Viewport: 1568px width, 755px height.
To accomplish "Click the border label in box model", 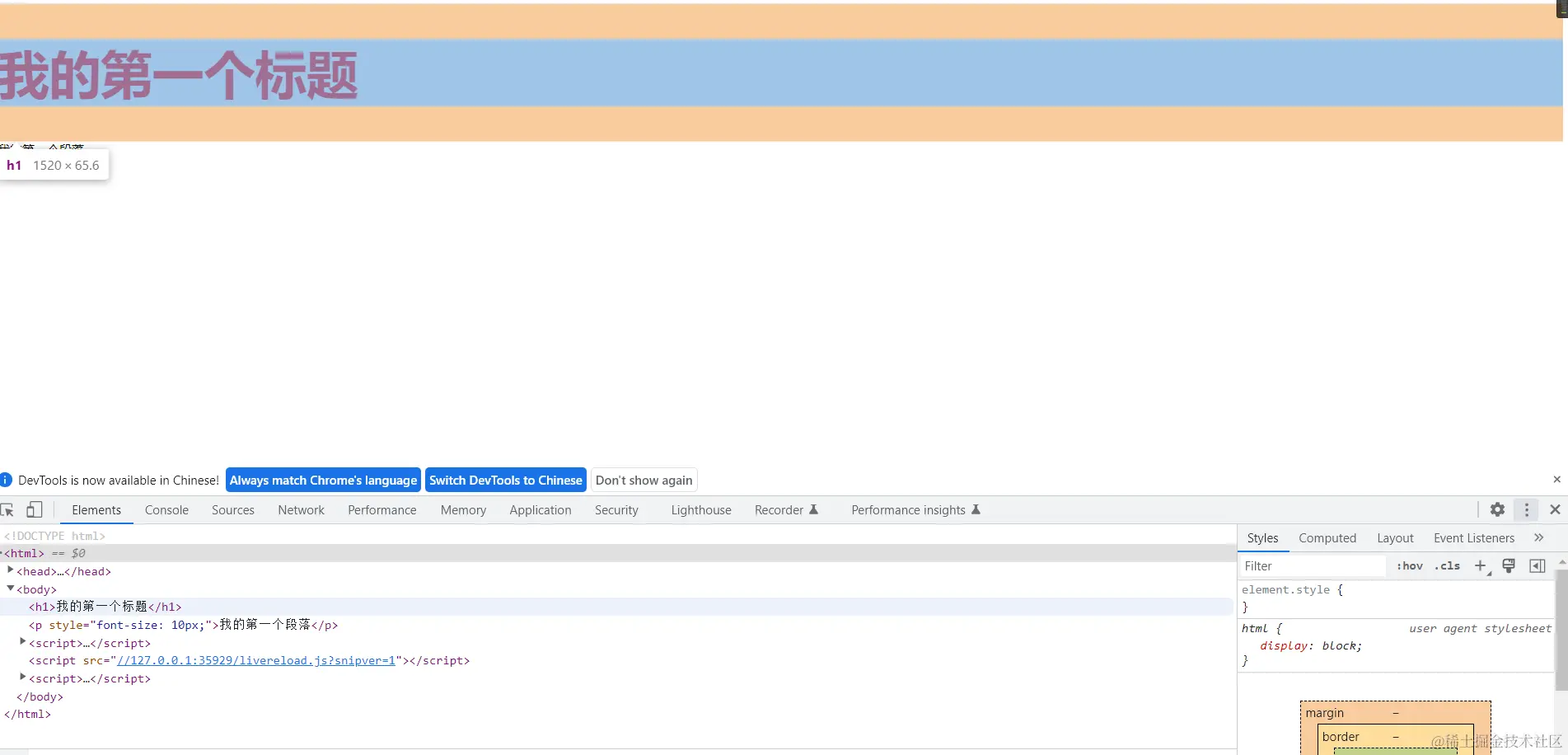I will pyautogui.click(x=1341, y=737).
